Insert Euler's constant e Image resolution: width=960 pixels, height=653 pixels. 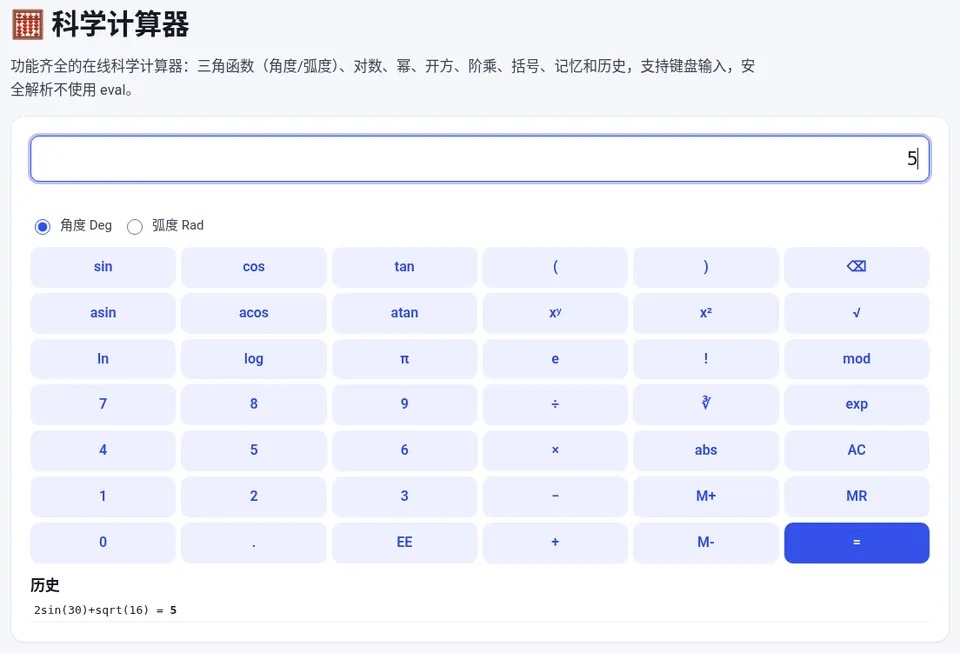click(555, 359)
